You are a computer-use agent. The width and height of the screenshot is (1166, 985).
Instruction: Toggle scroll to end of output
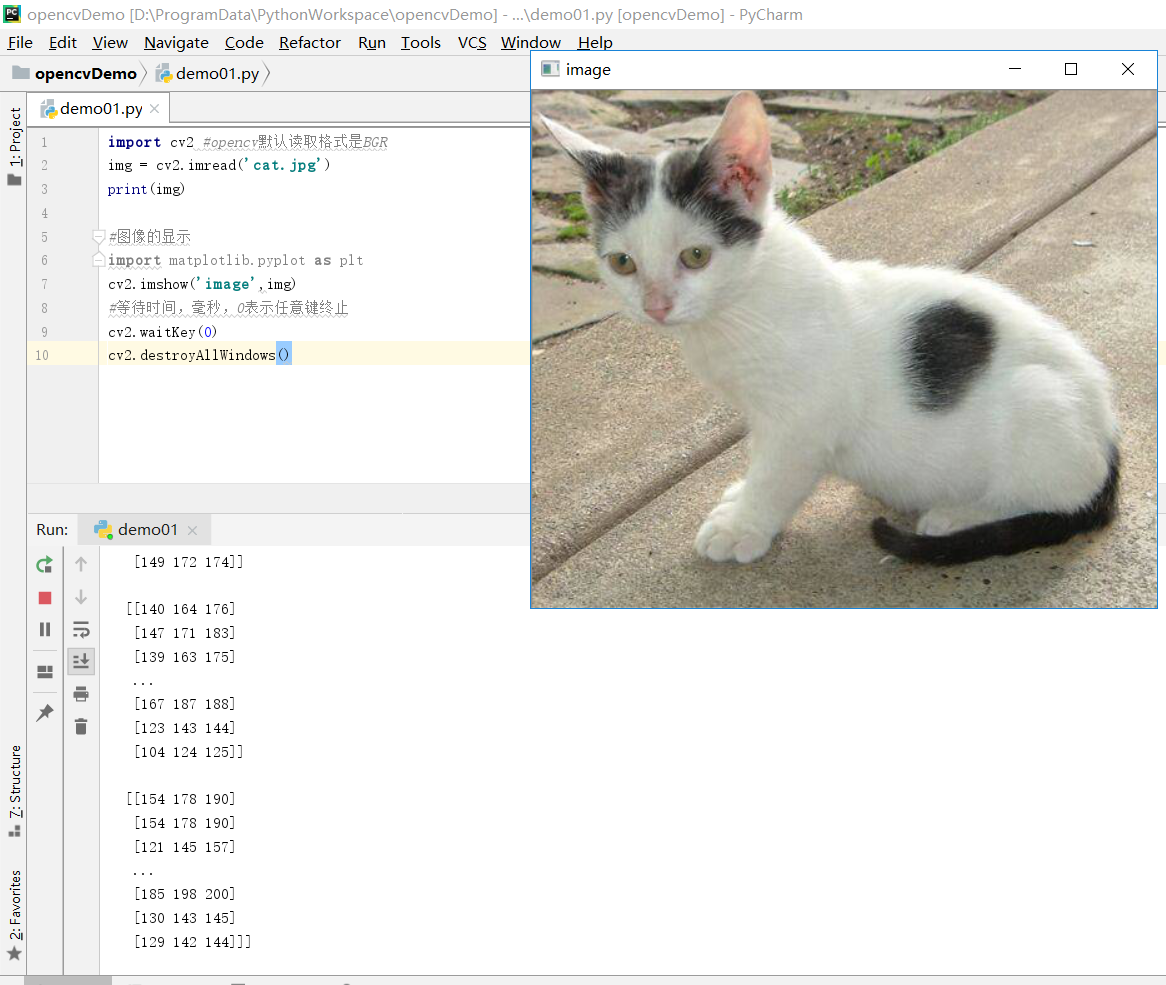pos(81,660)
